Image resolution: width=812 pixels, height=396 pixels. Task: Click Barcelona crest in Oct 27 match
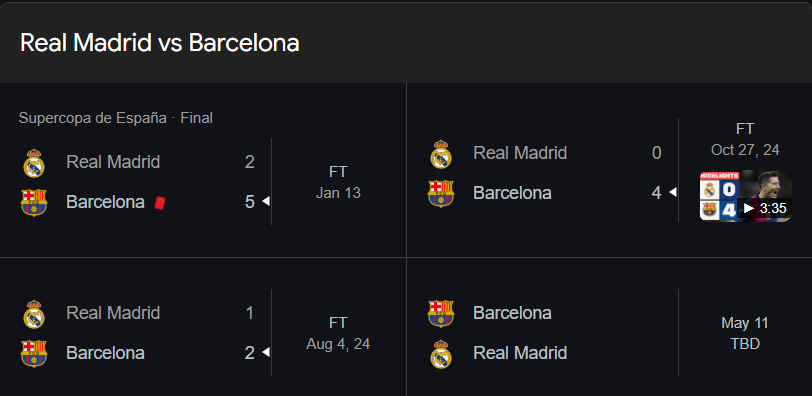441,194
